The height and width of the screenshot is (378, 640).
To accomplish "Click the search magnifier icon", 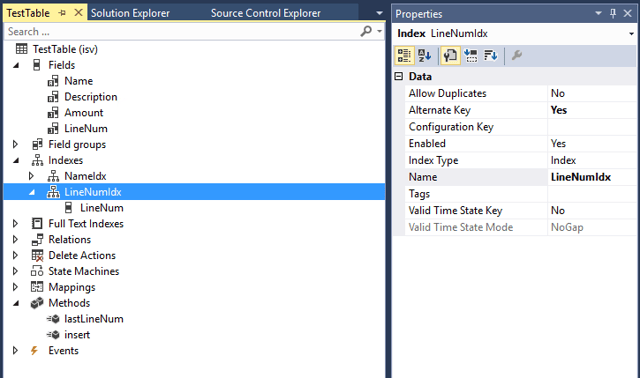I will point(366,31).
